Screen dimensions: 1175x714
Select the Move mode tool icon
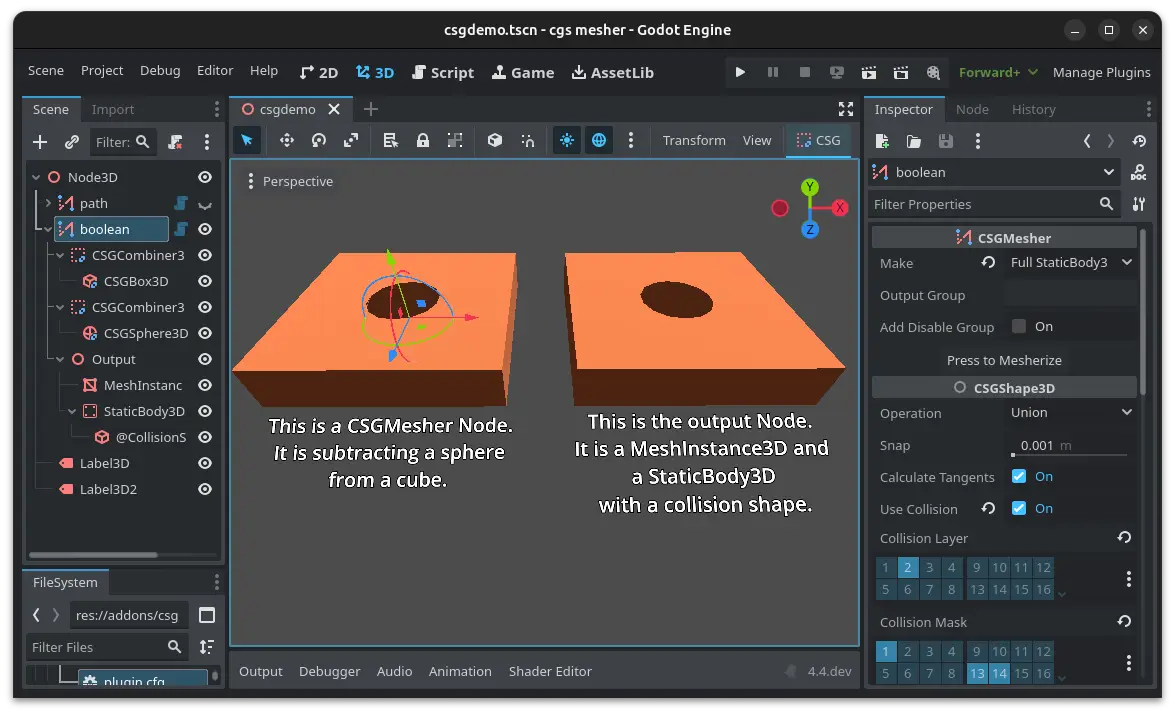[287, 141]
